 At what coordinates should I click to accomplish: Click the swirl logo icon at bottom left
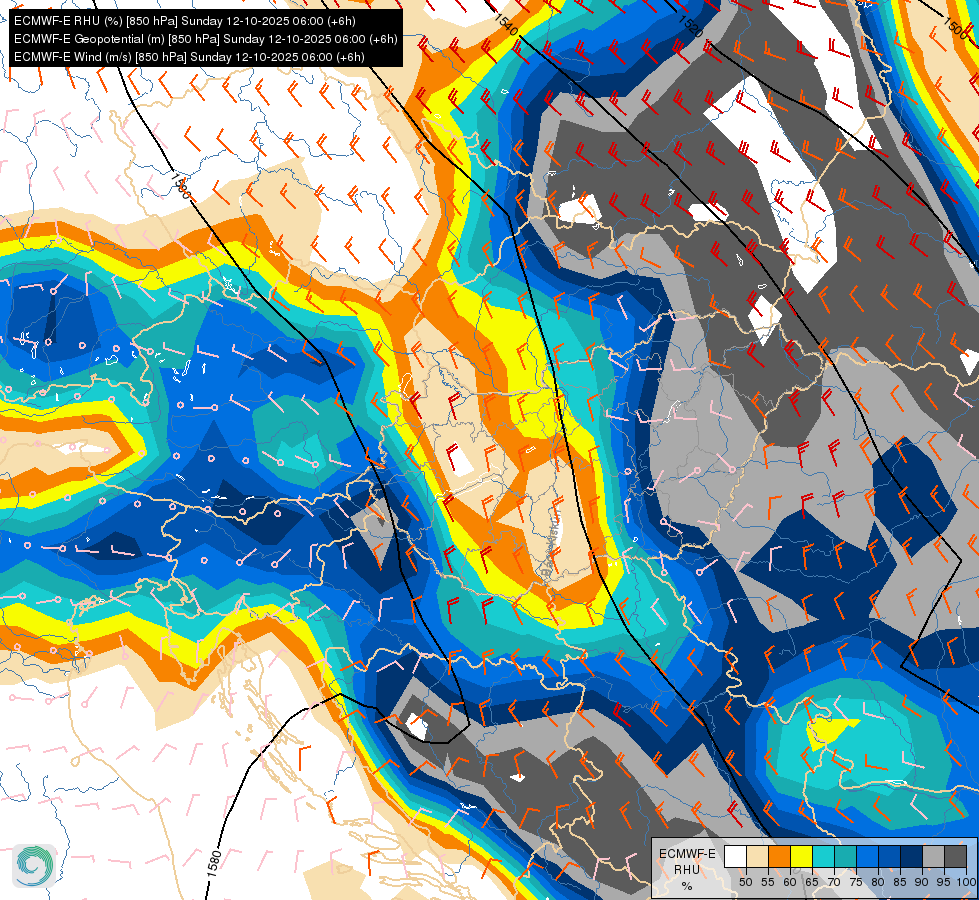34,865
